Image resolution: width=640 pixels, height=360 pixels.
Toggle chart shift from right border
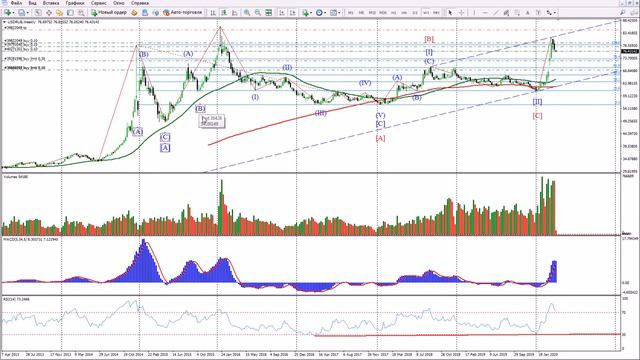293,13
